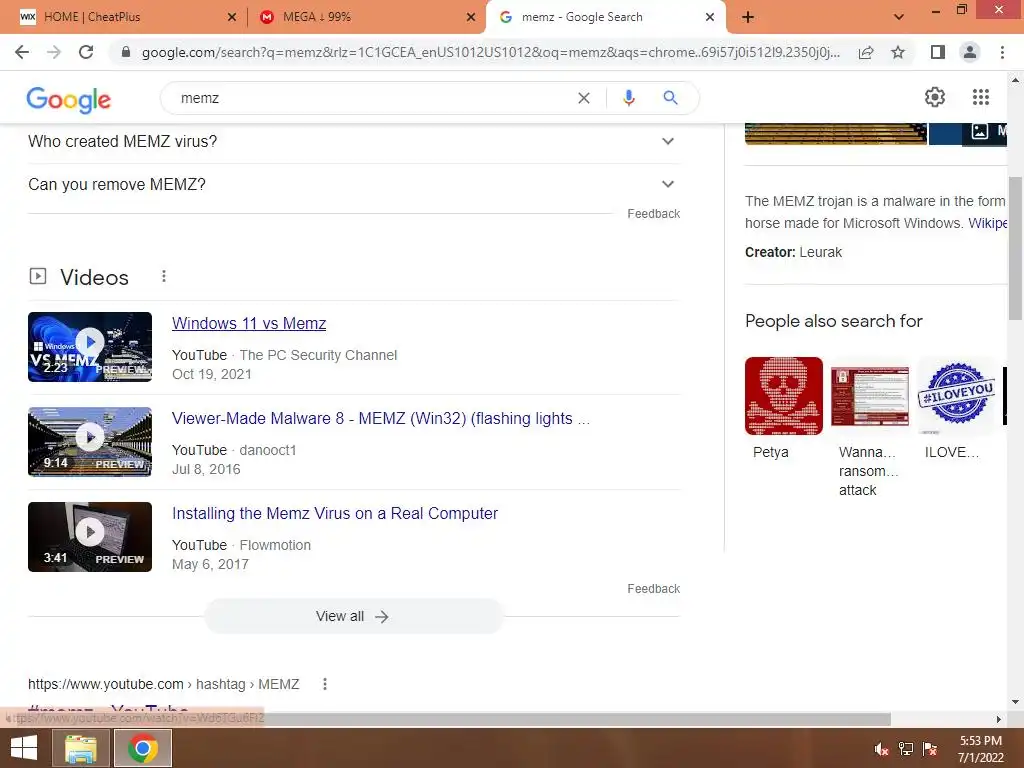Image resolution: width=1024 pixels, height=768 pixels.
Task: Open File Explorer from taskbar
Action: (x=80, y=748)
